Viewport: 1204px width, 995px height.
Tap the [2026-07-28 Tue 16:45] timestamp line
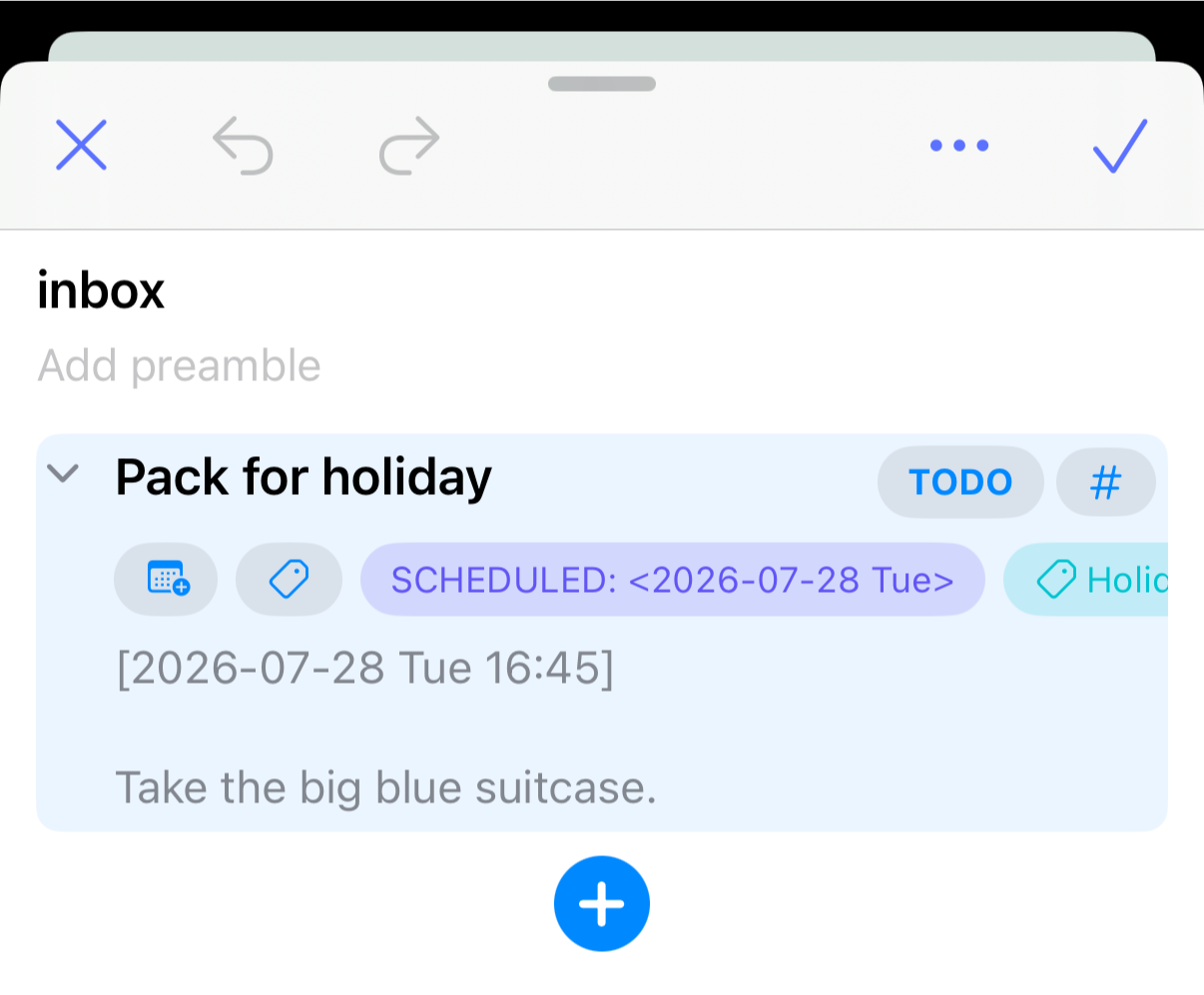pos(365,669)
